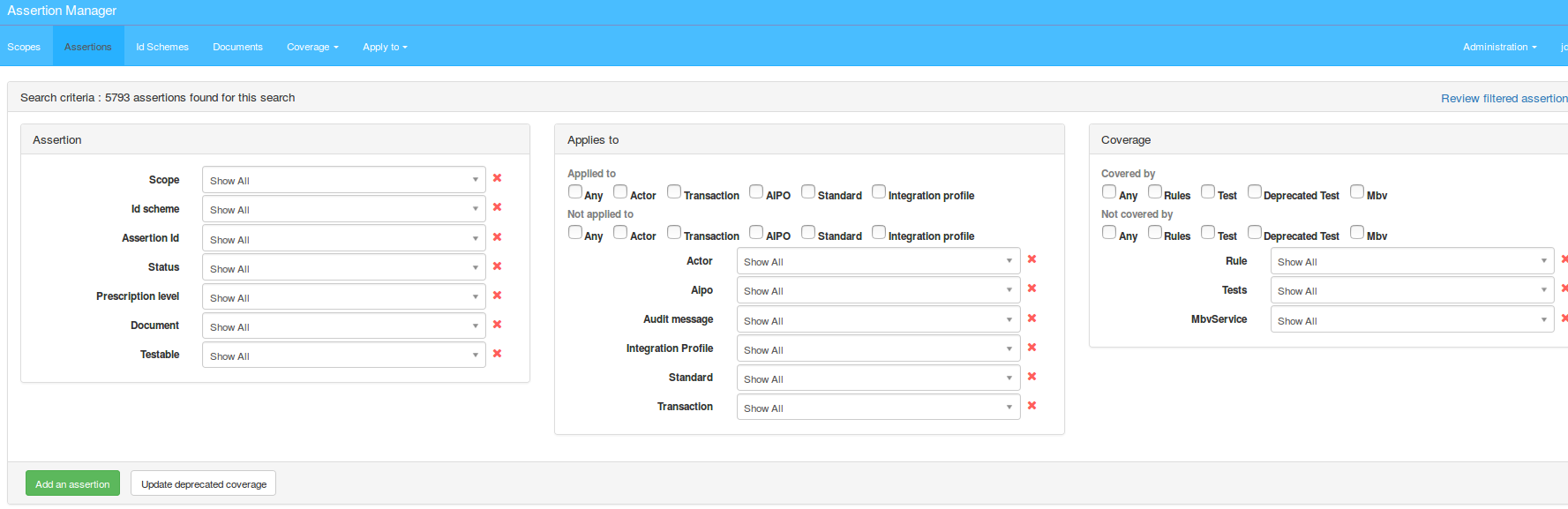Open the Rule coverage dropdown
The width and height of the screenshot is (1568, 509).
(x=1411, y=261)
